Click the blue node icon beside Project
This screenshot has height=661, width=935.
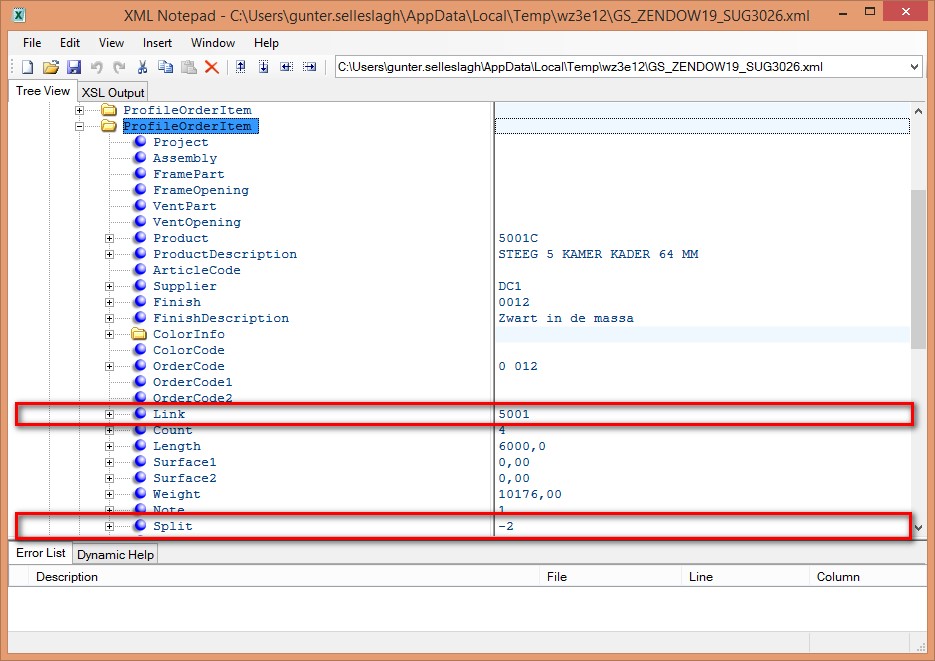point(140,141)
